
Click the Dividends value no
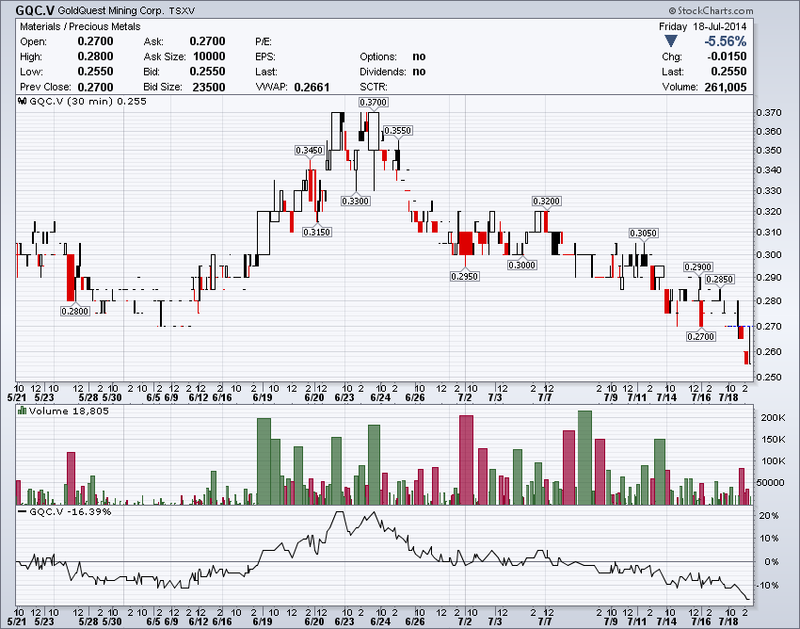419,71
